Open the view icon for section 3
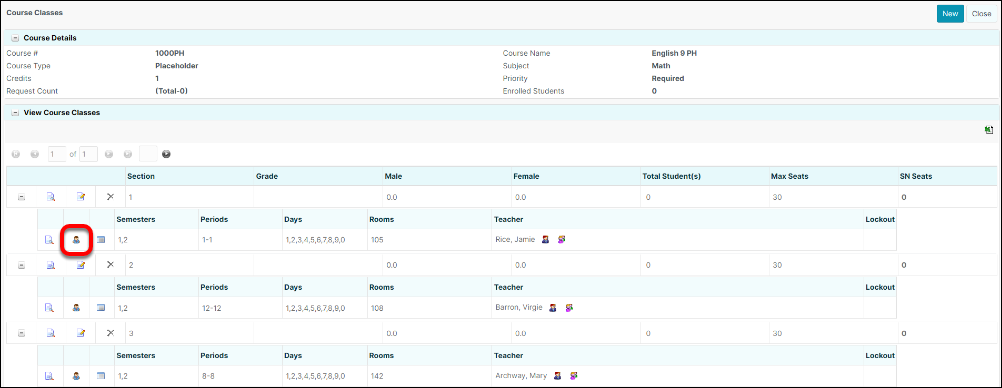Screen dimensions: 1002x388 pos(50,332)
